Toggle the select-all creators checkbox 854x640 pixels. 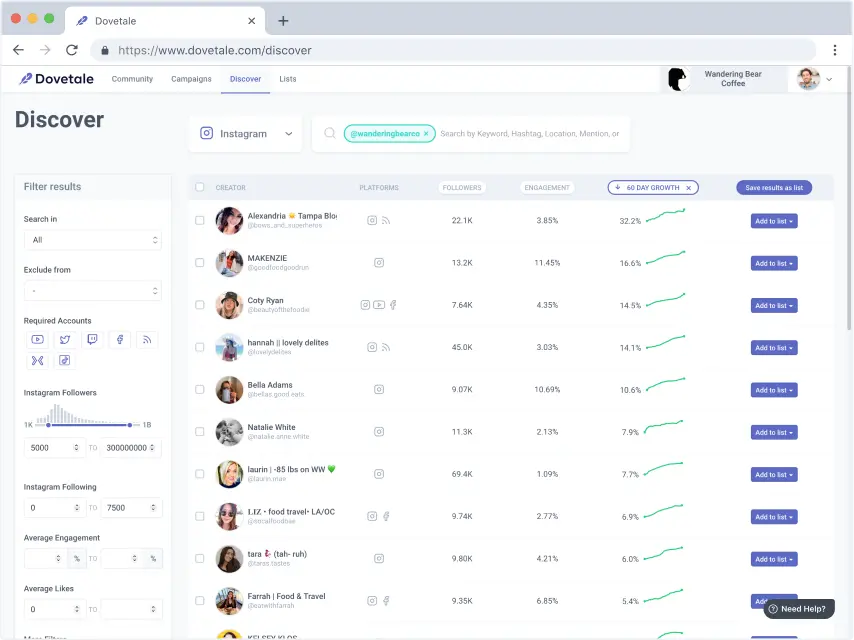pos(200,187)
